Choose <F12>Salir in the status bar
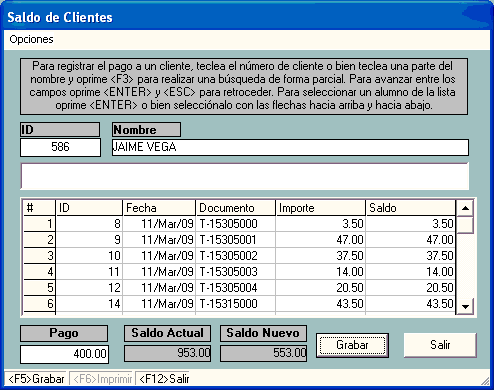 point(164,379)
